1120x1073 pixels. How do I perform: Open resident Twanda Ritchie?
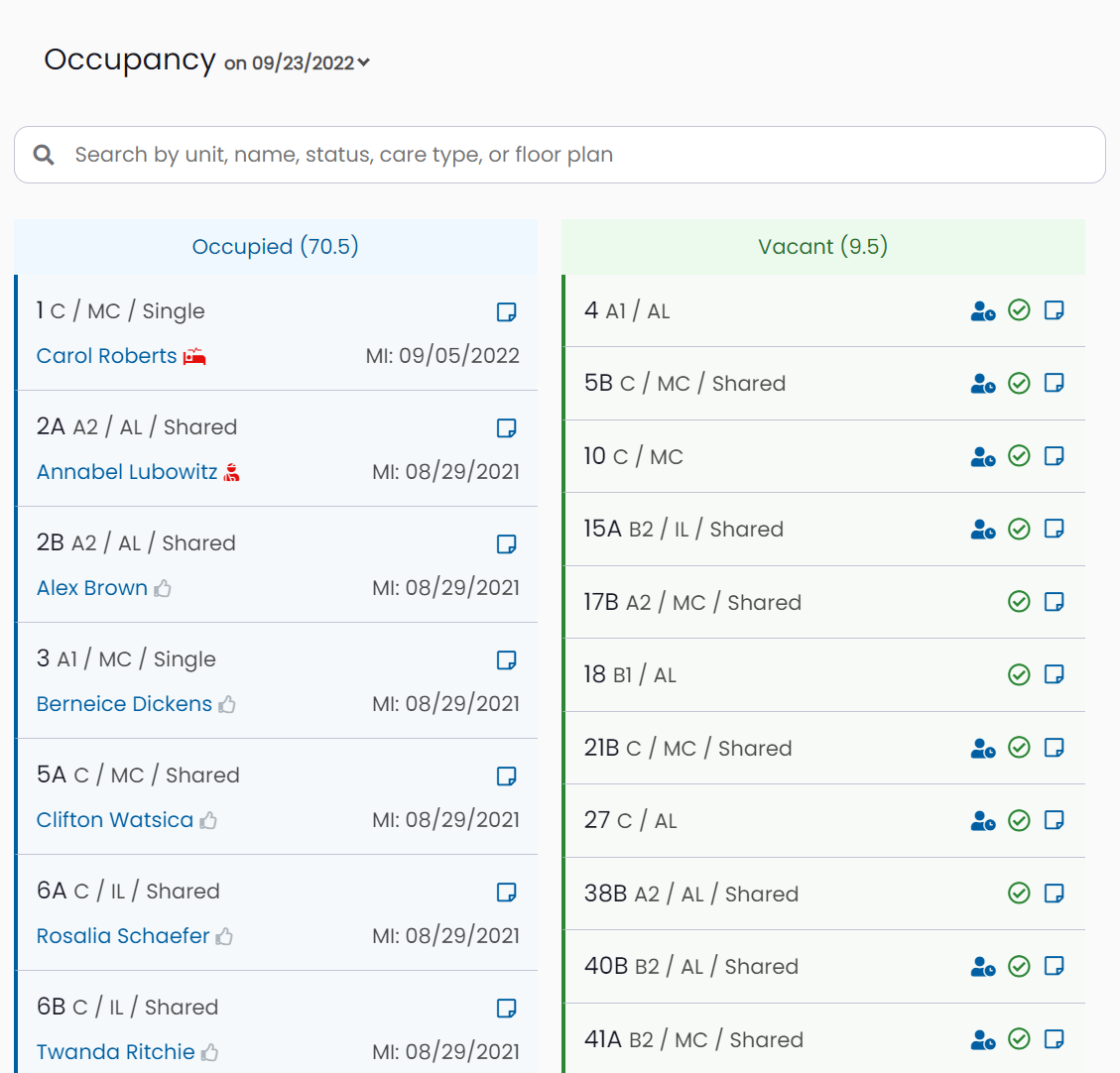tap(116, 1051)
